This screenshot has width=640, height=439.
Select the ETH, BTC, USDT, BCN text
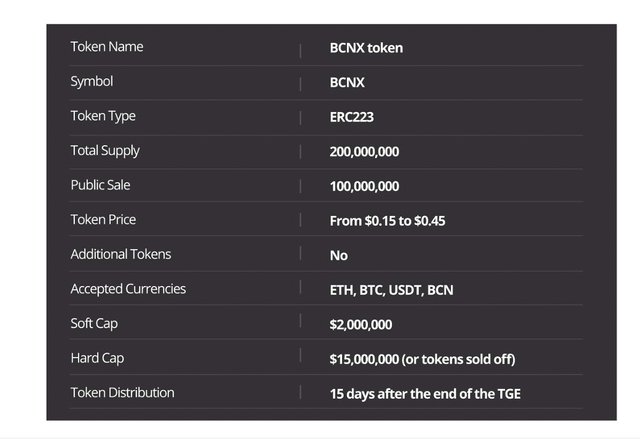[x=392, y=290]
